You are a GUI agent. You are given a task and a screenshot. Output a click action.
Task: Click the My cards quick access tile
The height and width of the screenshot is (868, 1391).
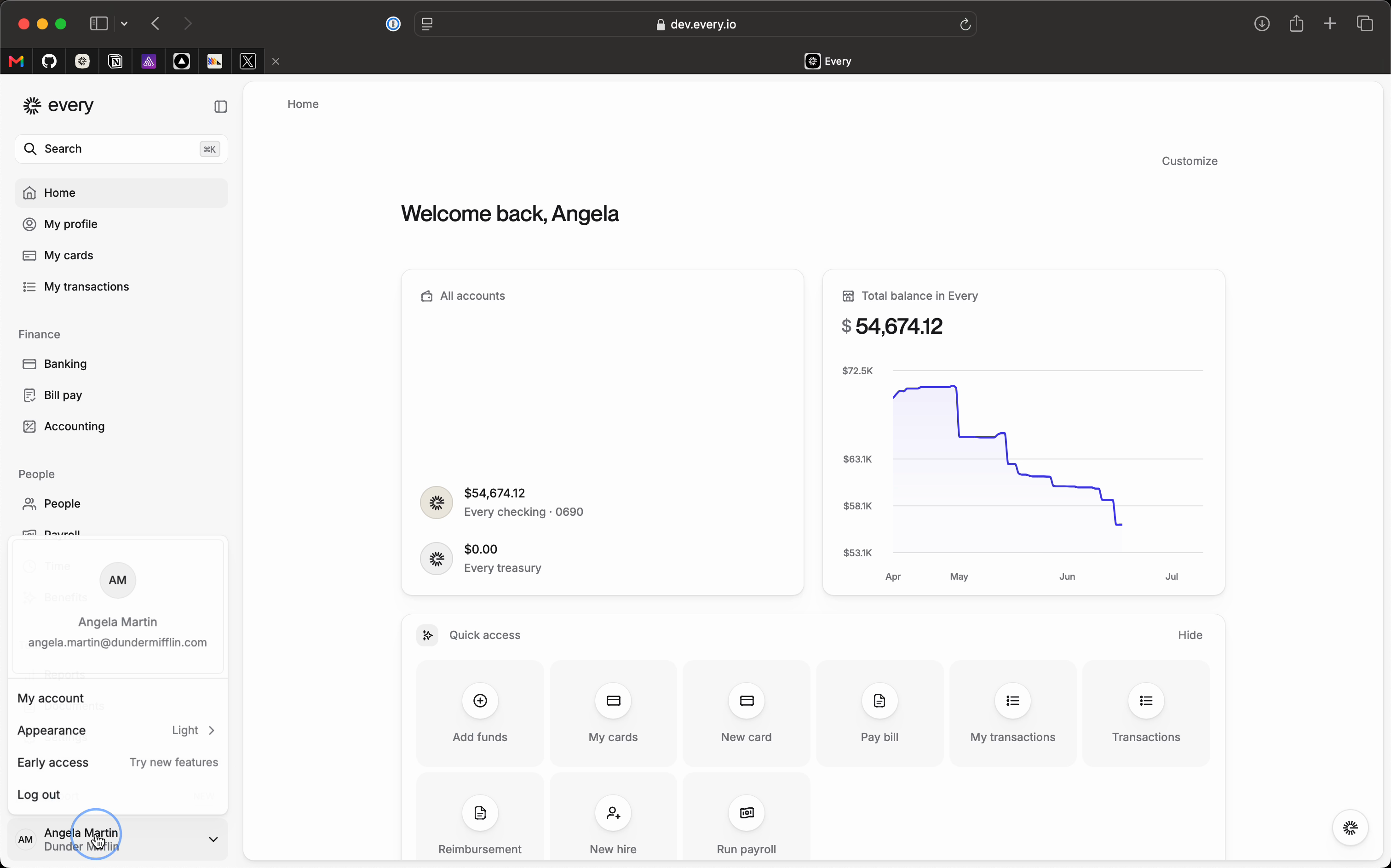pos(613,714)
